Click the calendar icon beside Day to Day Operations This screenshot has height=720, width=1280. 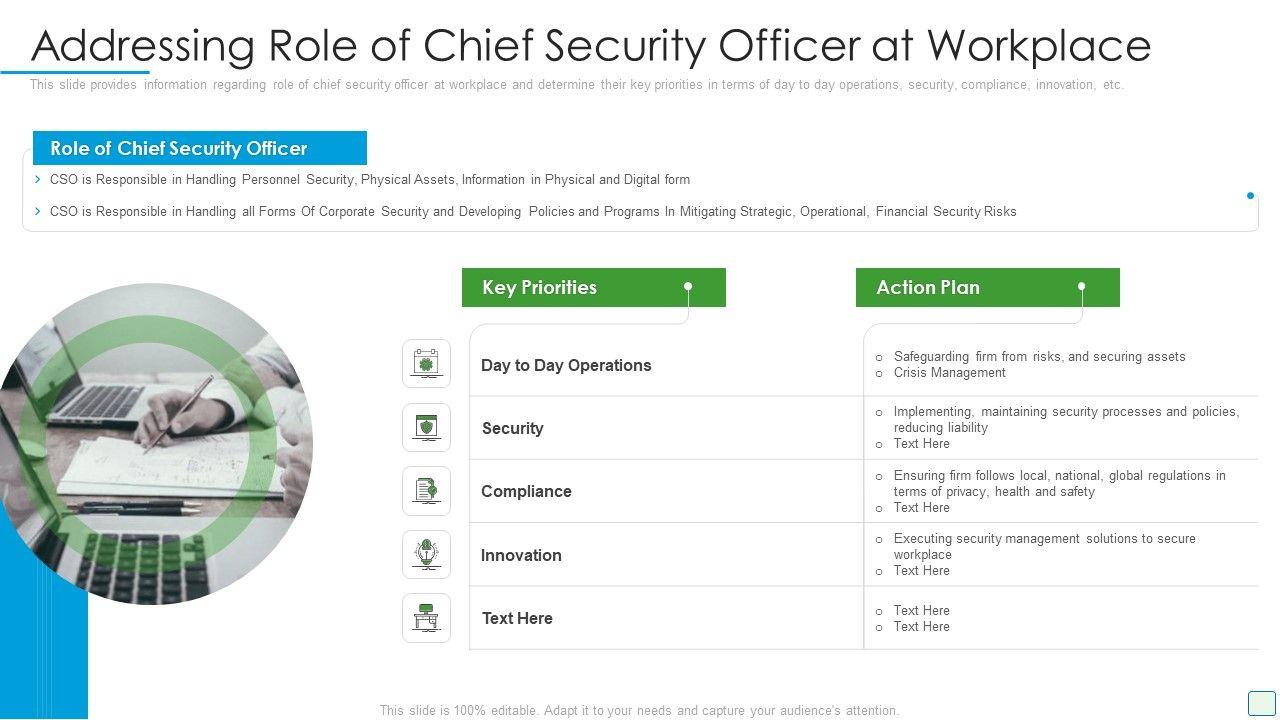427,364
